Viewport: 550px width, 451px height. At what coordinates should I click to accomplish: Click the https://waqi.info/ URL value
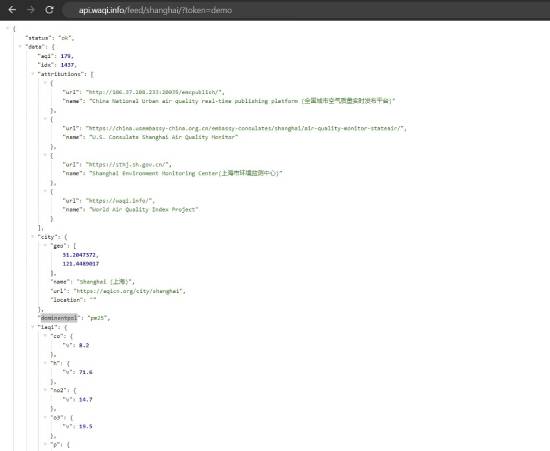tap(120, 201)
